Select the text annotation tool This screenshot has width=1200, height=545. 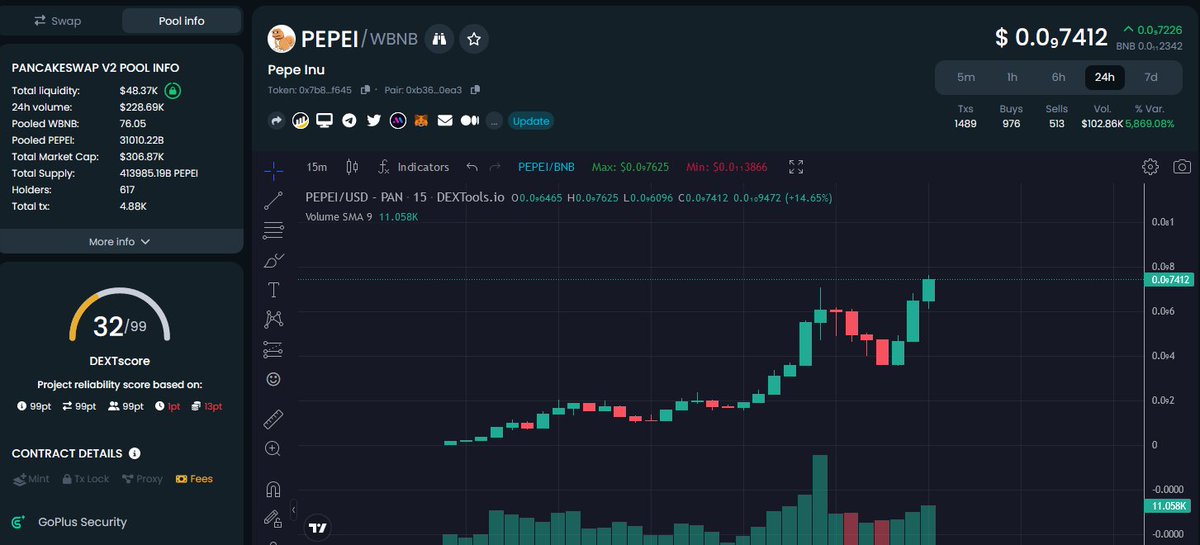273,290
